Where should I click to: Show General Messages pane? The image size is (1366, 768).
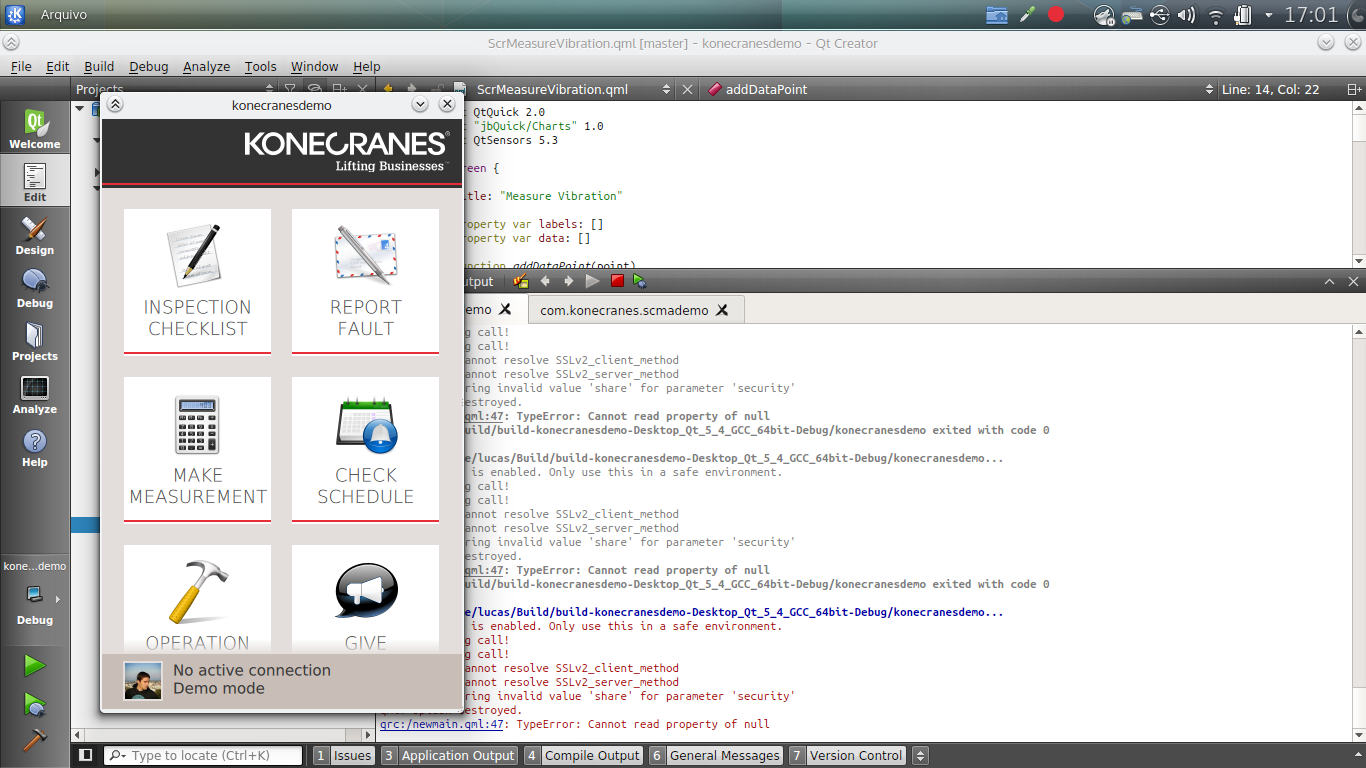coord(715,756)
